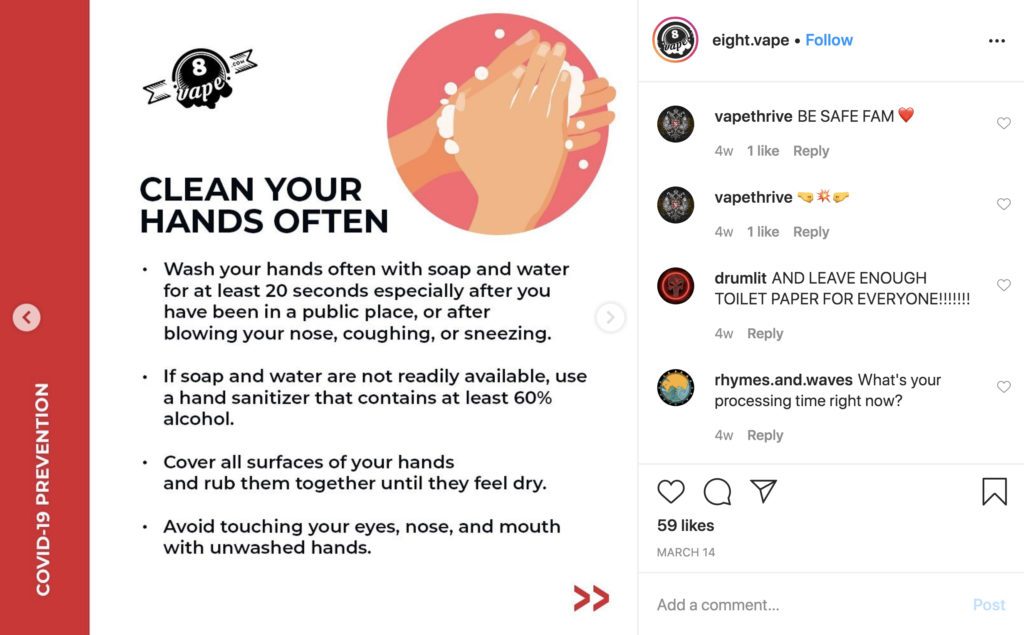The width and height of the screenshot is (1024, 635).
Task: Go to previous slide with left arrow
Action: click(27, 318)
